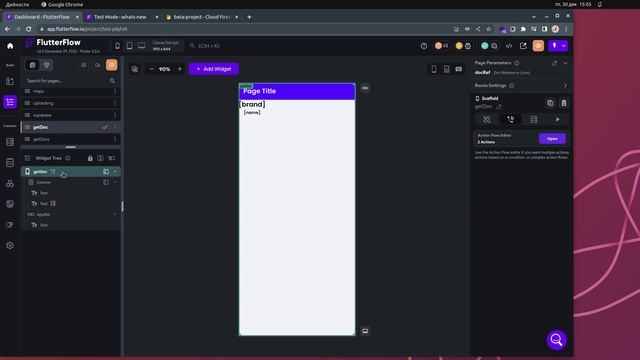
Task: Click the canvas settings icon left of zoom
Action: [135, 69]
